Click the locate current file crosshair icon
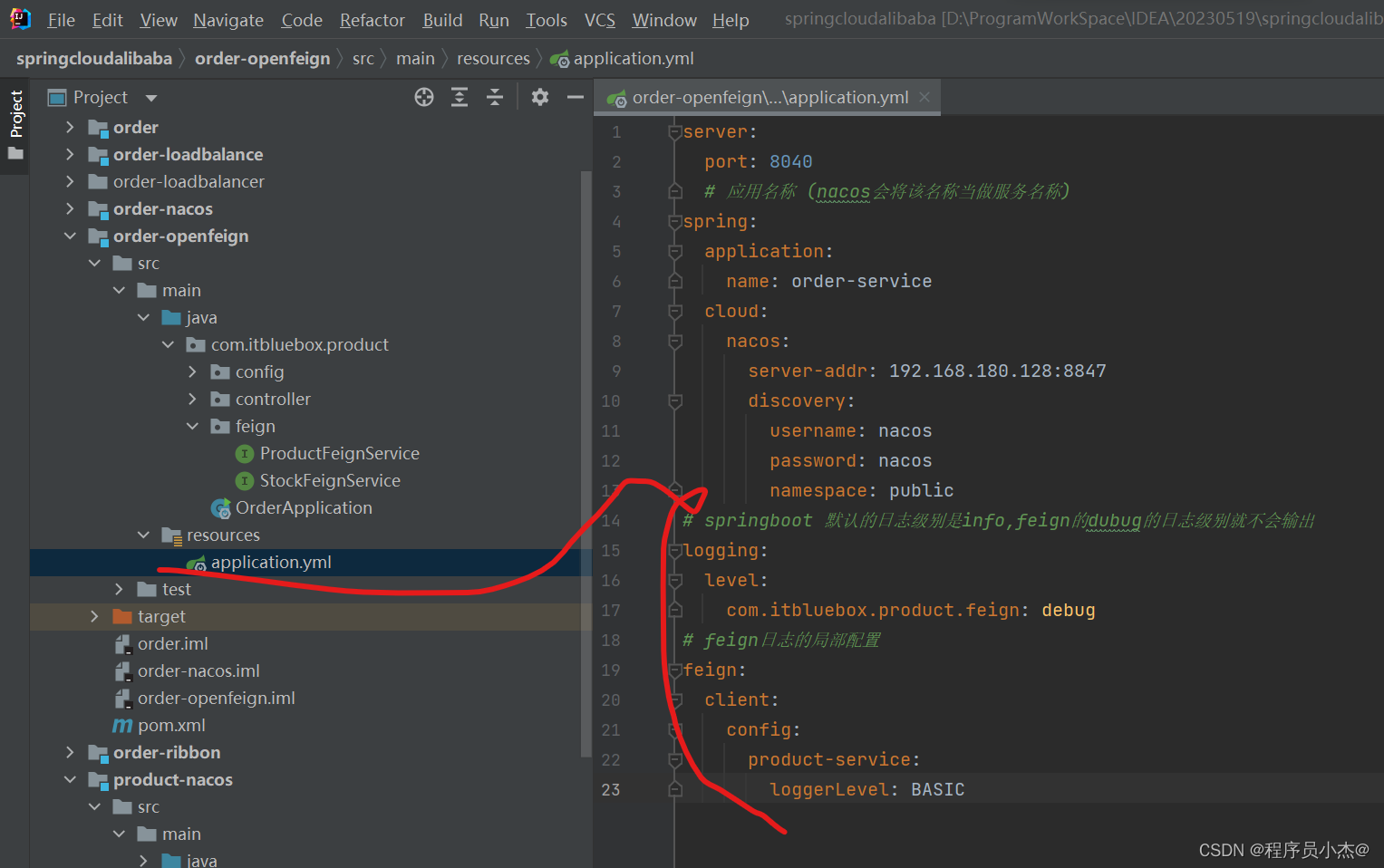Viewport: 1384px width, 868px height. click(x=424, y=97)
